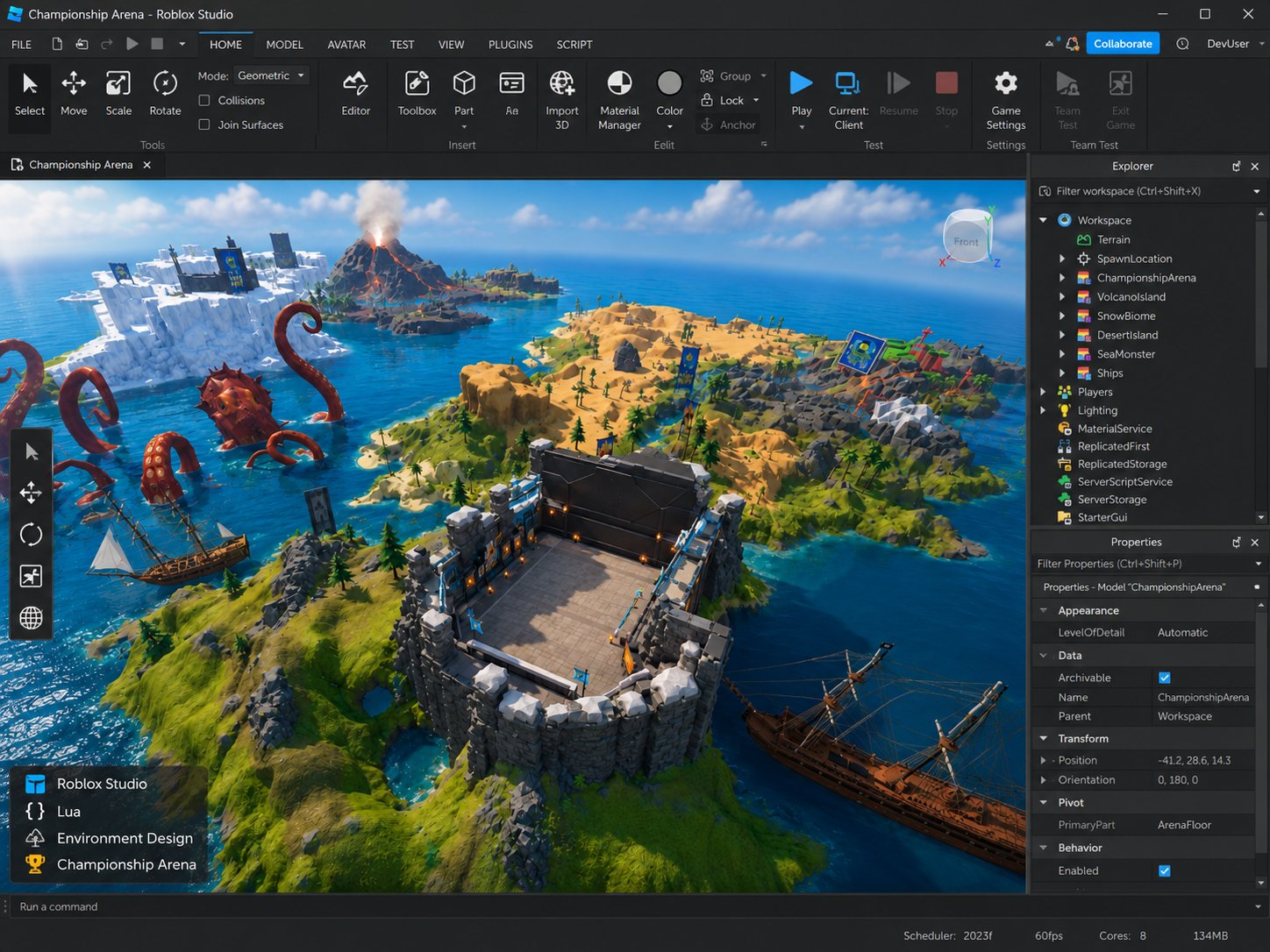
Task: Select VolcanoIsland in Explorer
Action: pos(1131,297)
